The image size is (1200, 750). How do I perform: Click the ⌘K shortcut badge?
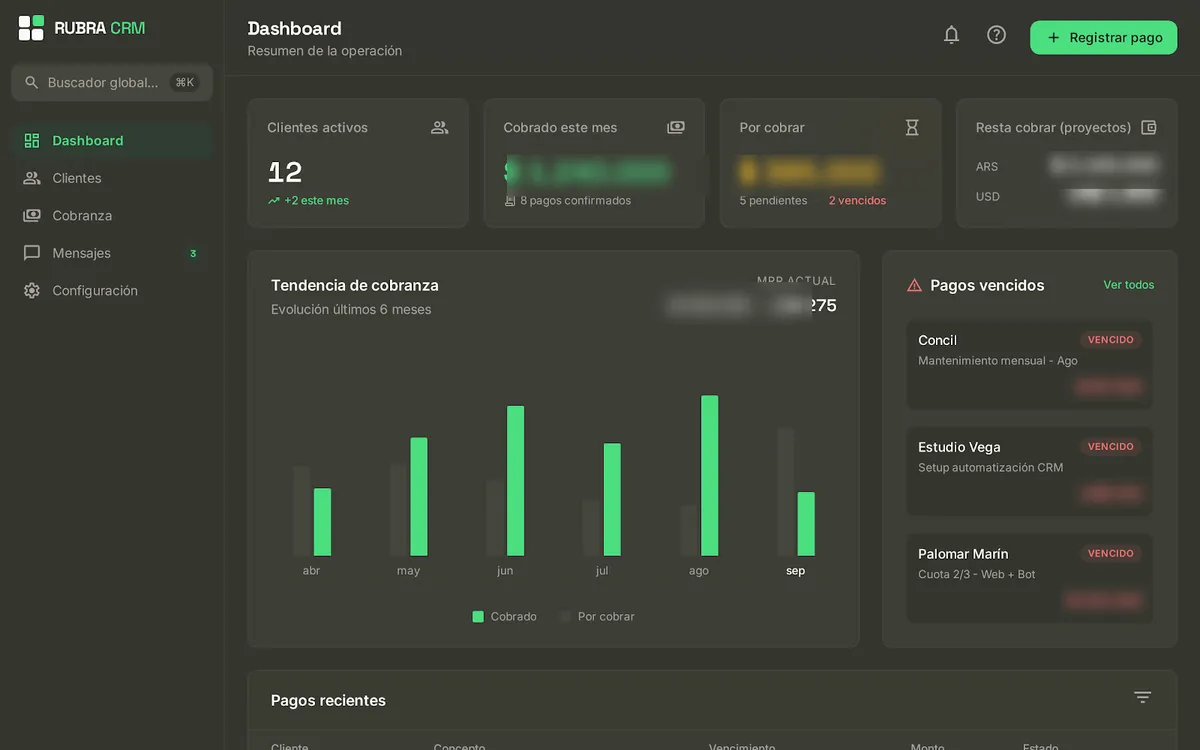click(x=185, y=82)
